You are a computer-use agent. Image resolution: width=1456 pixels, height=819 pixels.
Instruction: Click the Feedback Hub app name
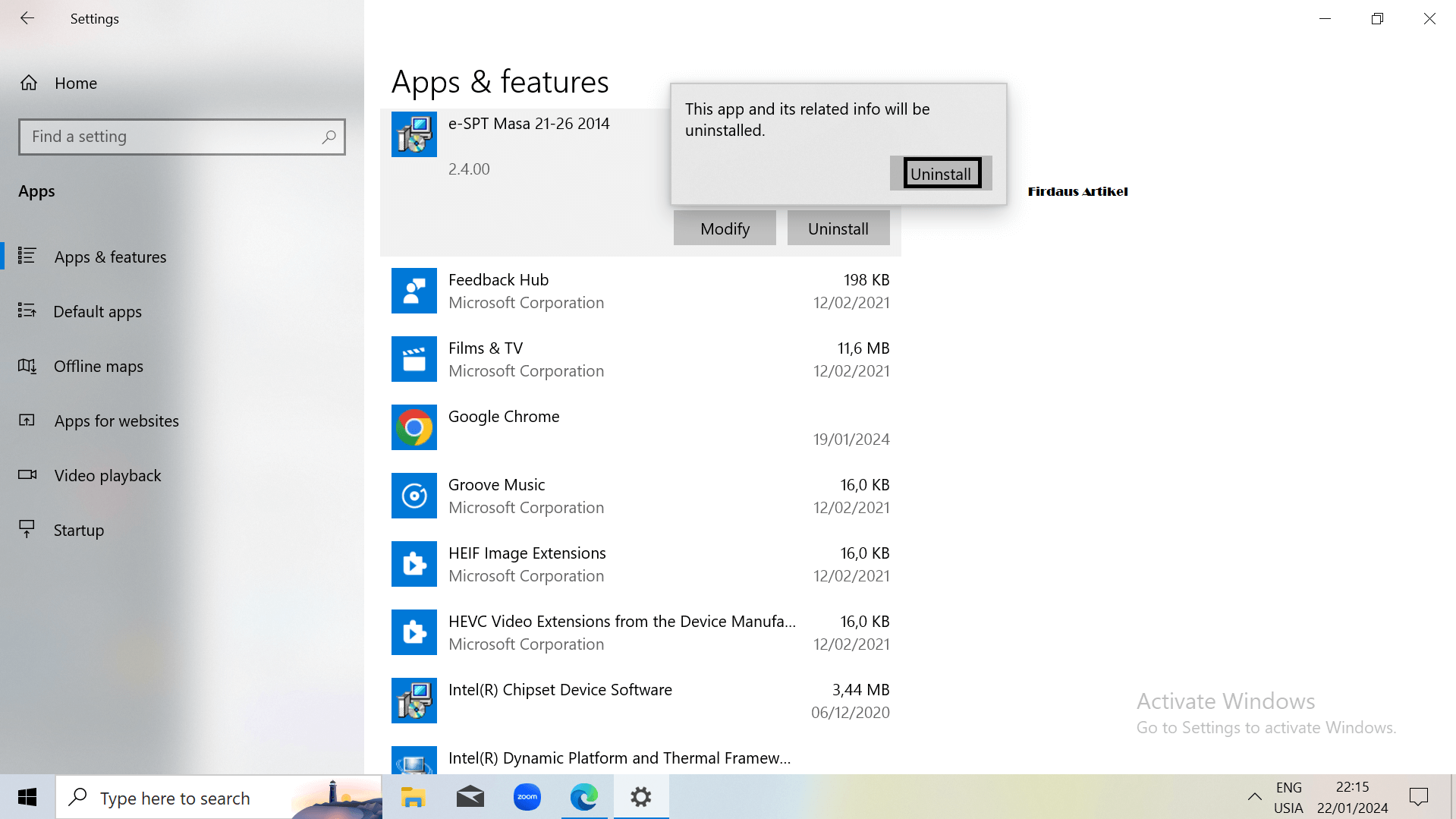coord(498,279)
